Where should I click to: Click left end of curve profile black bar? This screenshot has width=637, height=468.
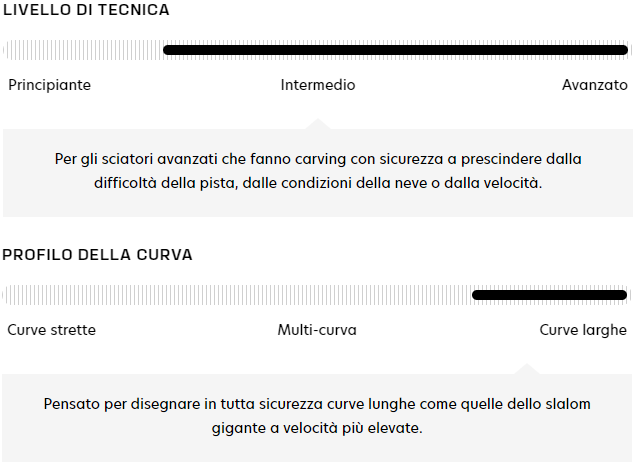(x=476, y=294)
